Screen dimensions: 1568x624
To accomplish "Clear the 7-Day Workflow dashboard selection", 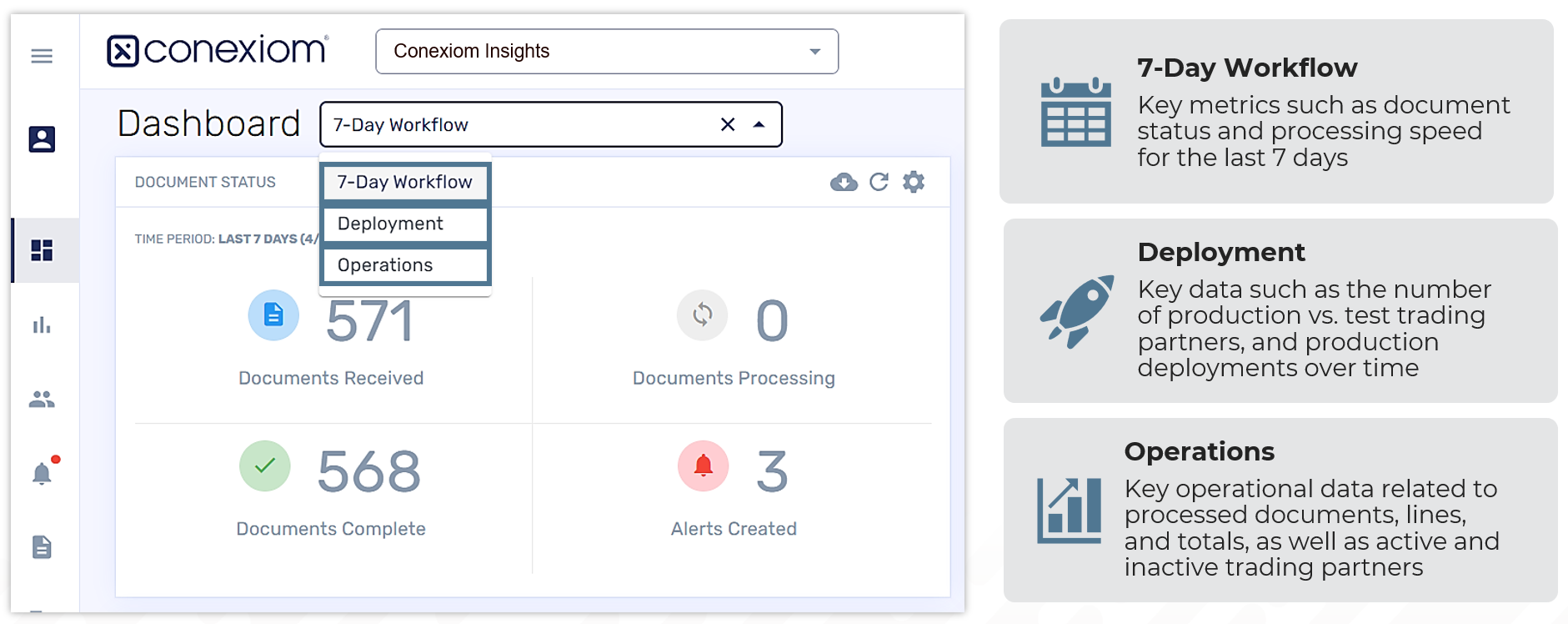I will tap(728, 124).
